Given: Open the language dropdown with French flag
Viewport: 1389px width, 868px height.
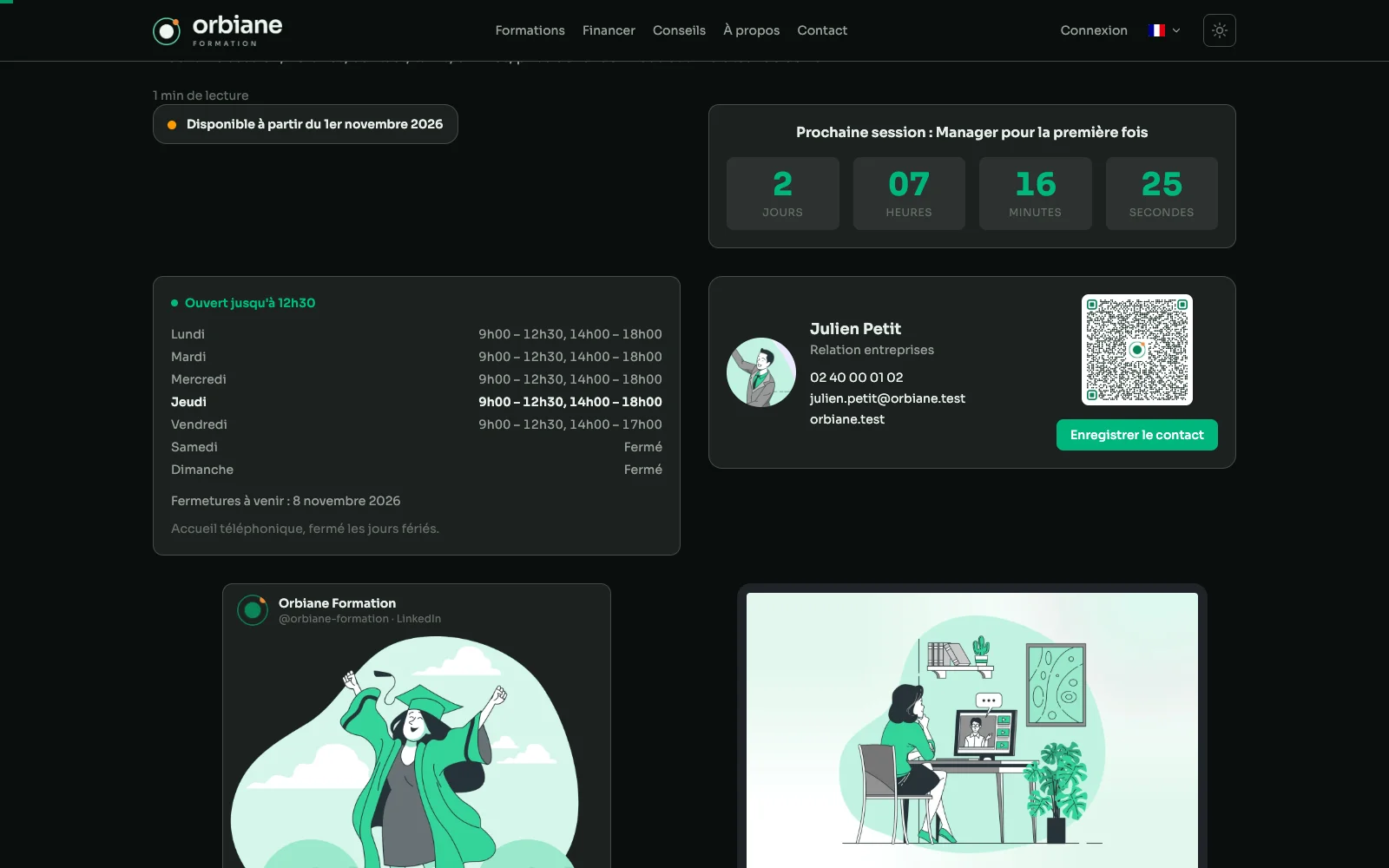Looking at the screenshot, I should [x=1163, y=30].
